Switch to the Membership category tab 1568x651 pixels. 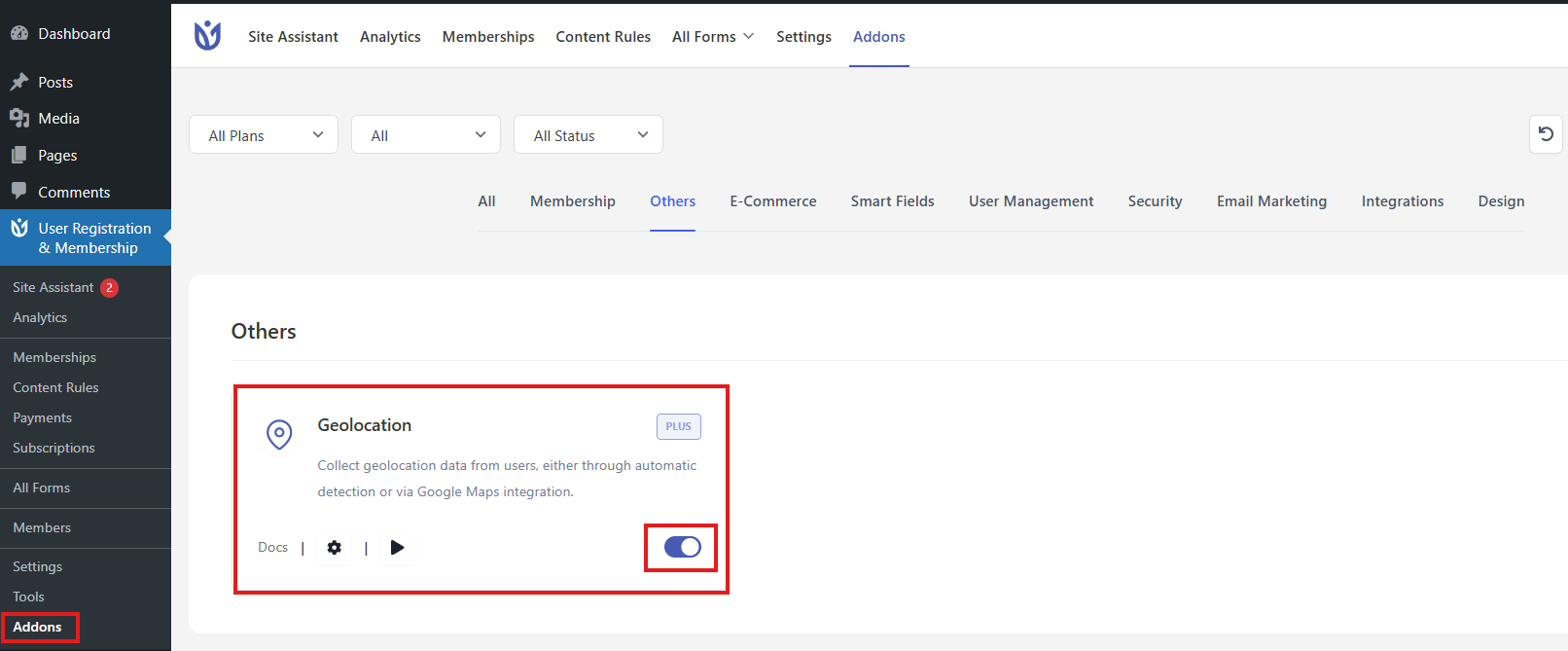[x=573, y=201]
